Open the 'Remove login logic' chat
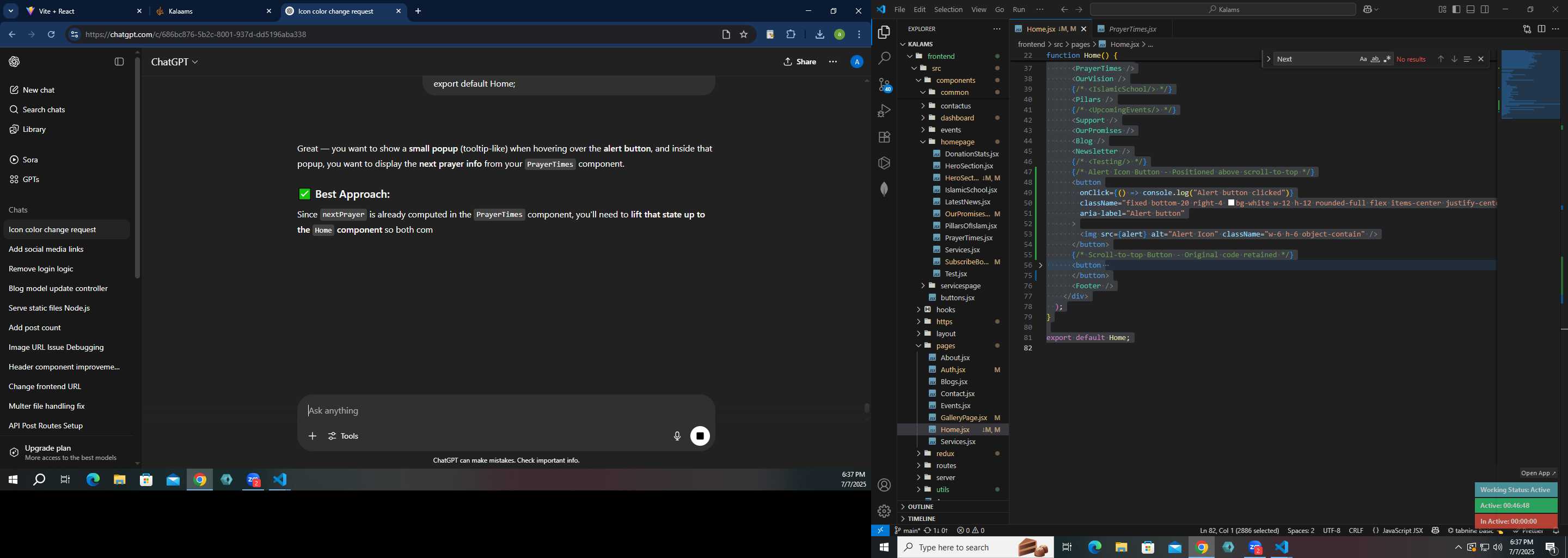 [41, 269]
